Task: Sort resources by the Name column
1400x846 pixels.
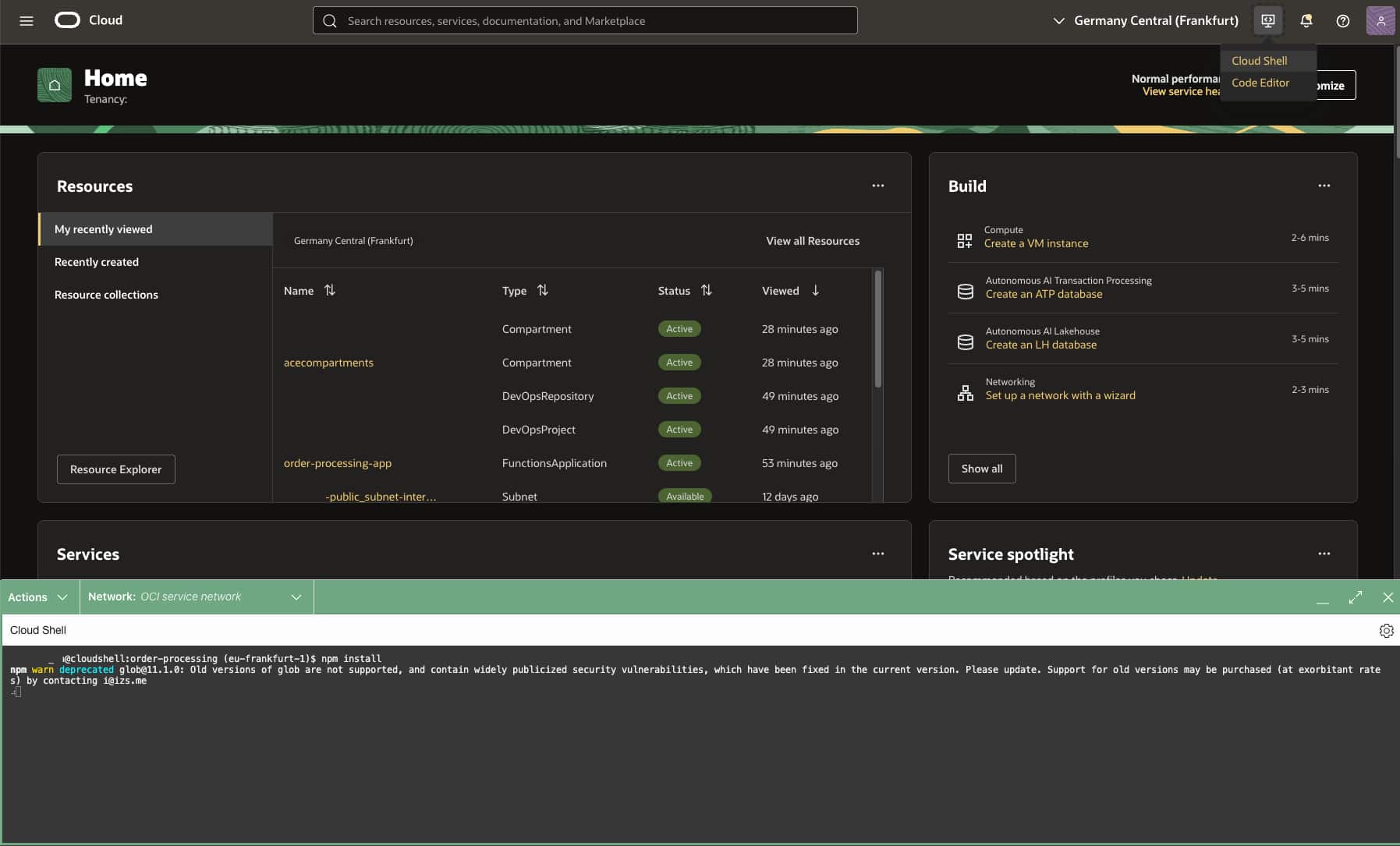Action: (329, 290)
